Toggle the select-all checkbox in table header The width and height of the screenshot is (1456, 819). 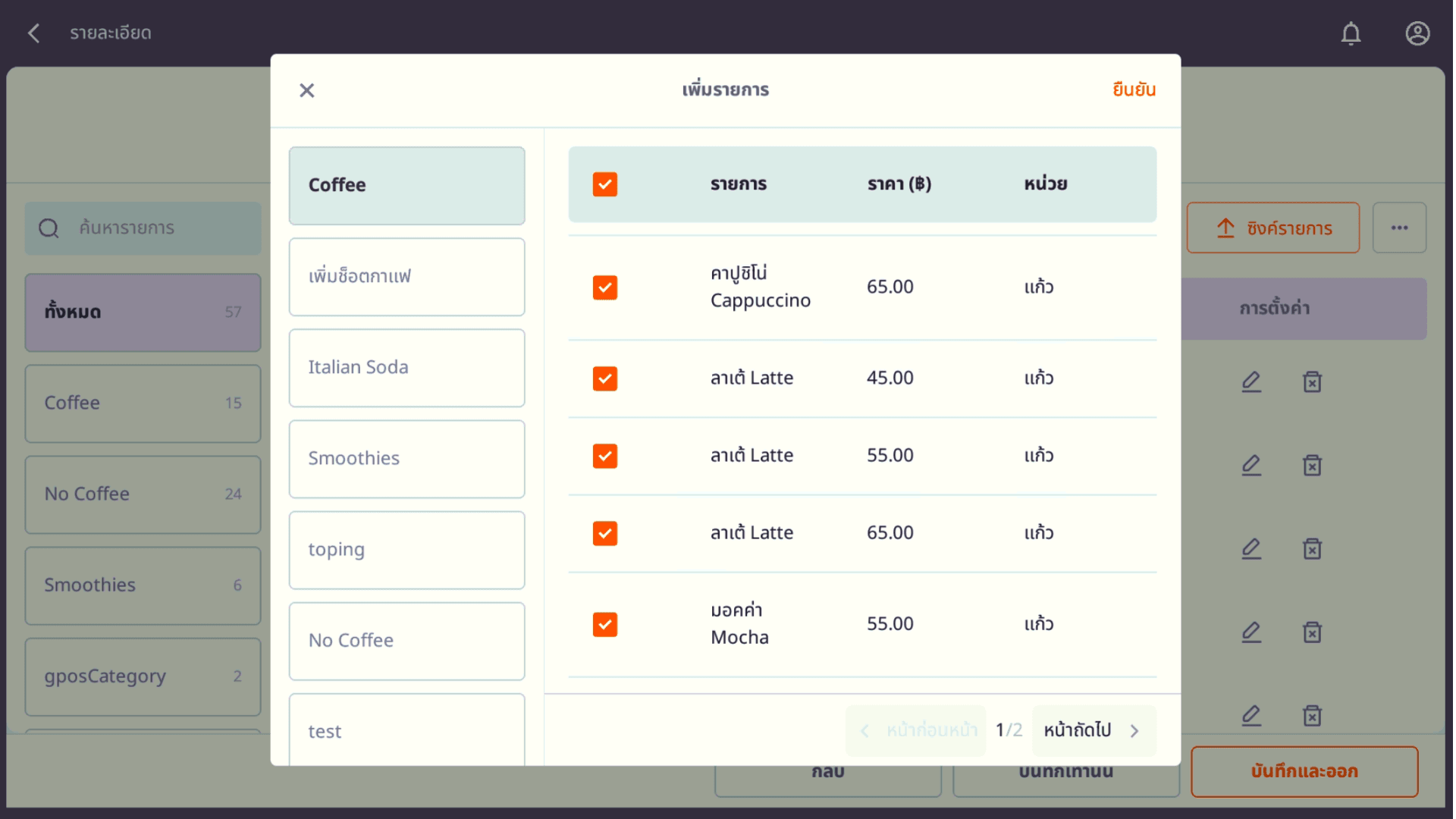[604, 184]
